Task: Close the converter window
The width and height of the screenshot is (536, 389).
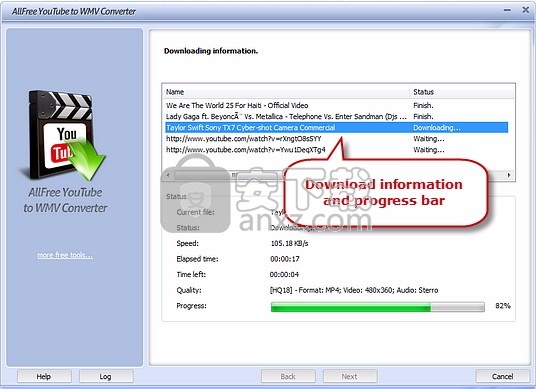Action: point(526,10)
